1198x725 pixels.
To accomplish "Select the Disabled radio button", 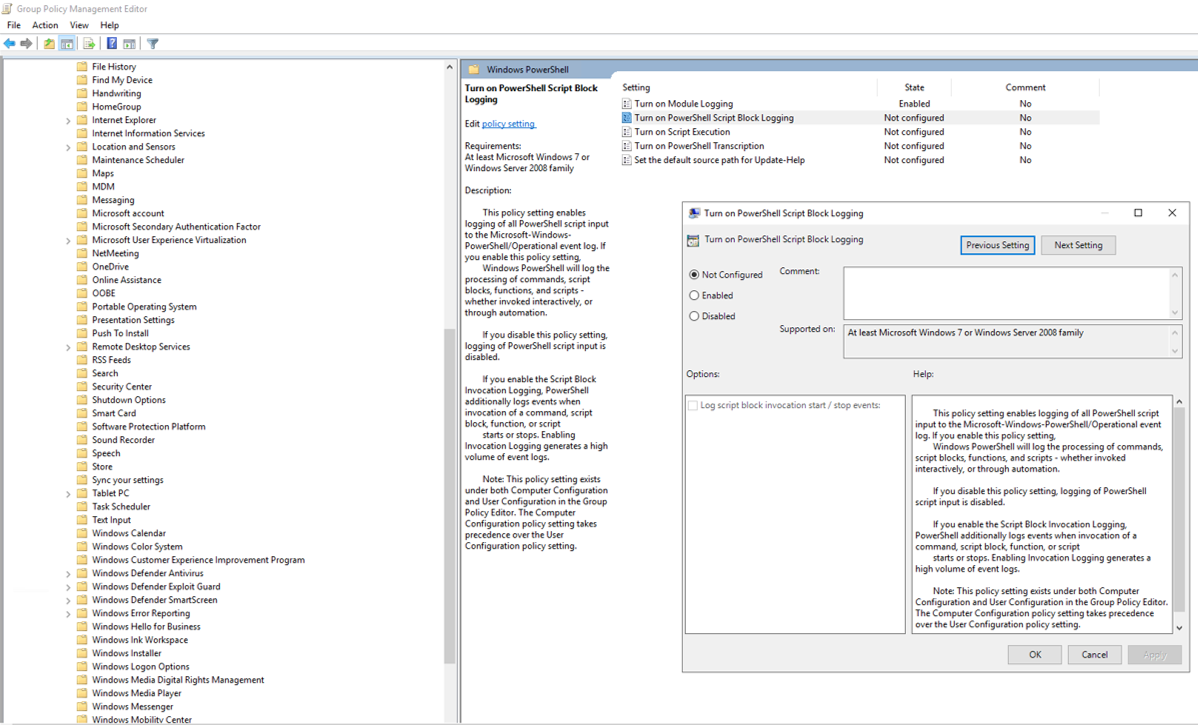I will (x=694, y=316).
